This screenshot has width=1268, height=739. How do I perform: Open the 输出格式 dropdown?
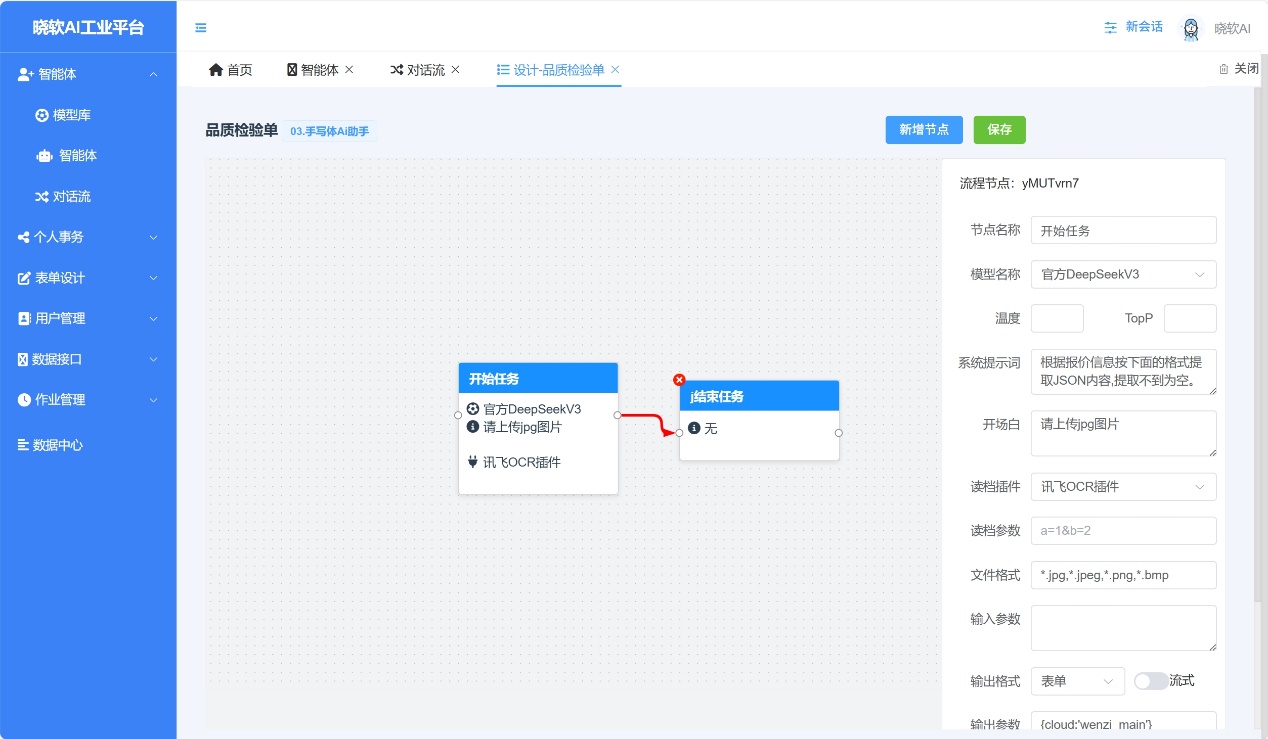pos(1077,681)
